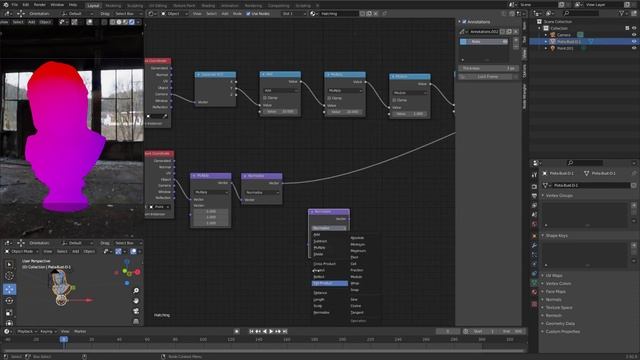Choose Subtract in the vector operation menu
This screenshot has height=360, width=640.
coord(320,241)
